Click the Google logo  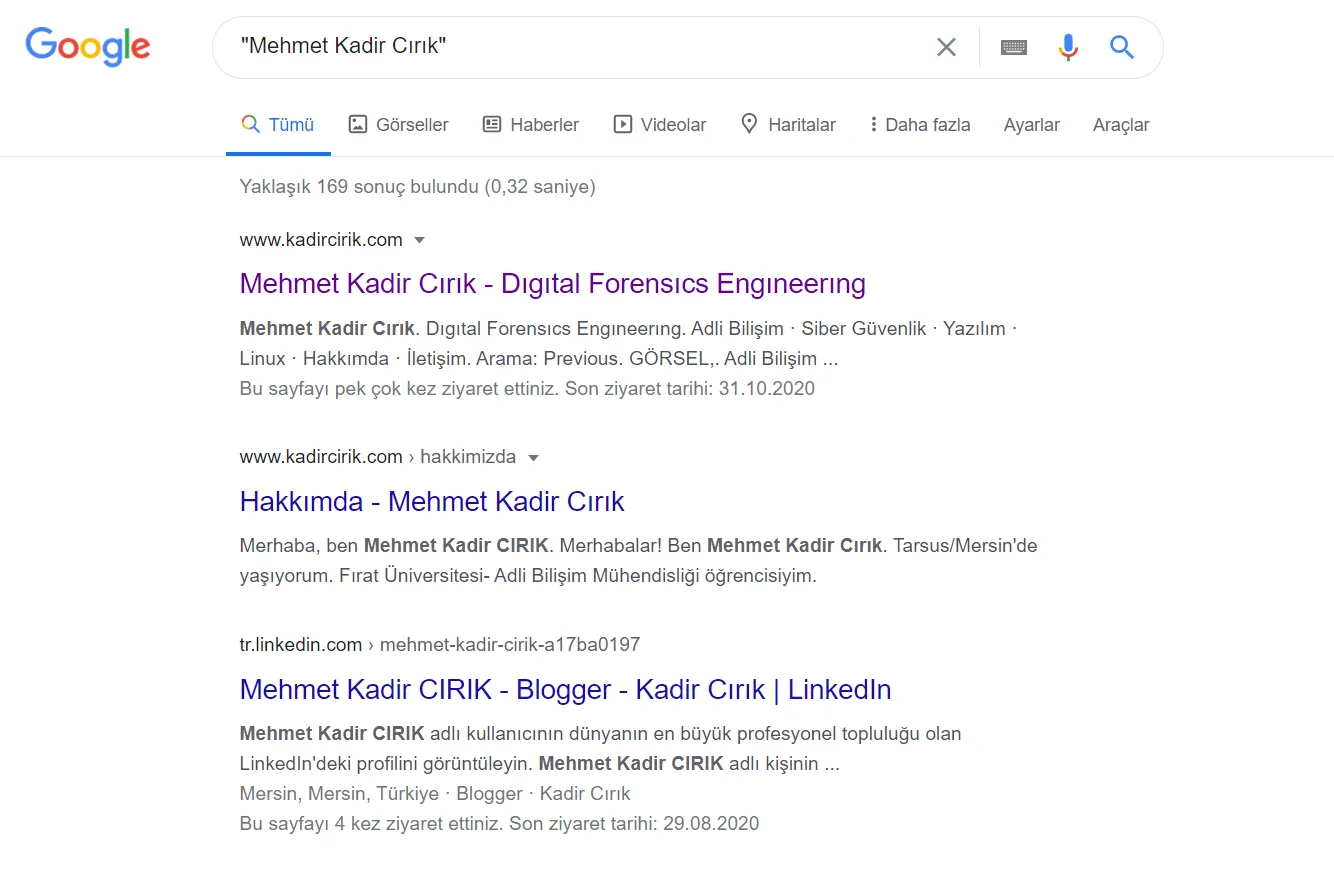coord(88,46)
